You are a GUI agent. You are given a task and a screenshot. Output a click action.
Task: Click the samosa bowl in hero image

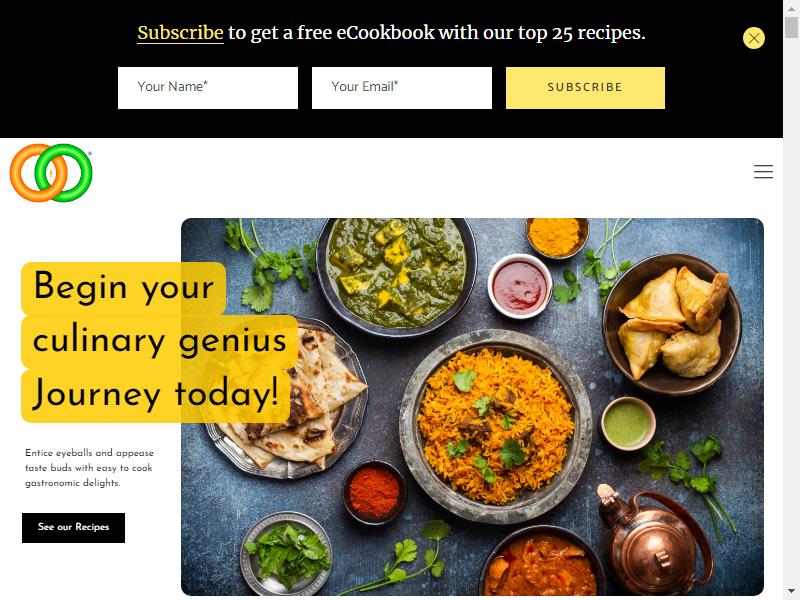[672, 324]
